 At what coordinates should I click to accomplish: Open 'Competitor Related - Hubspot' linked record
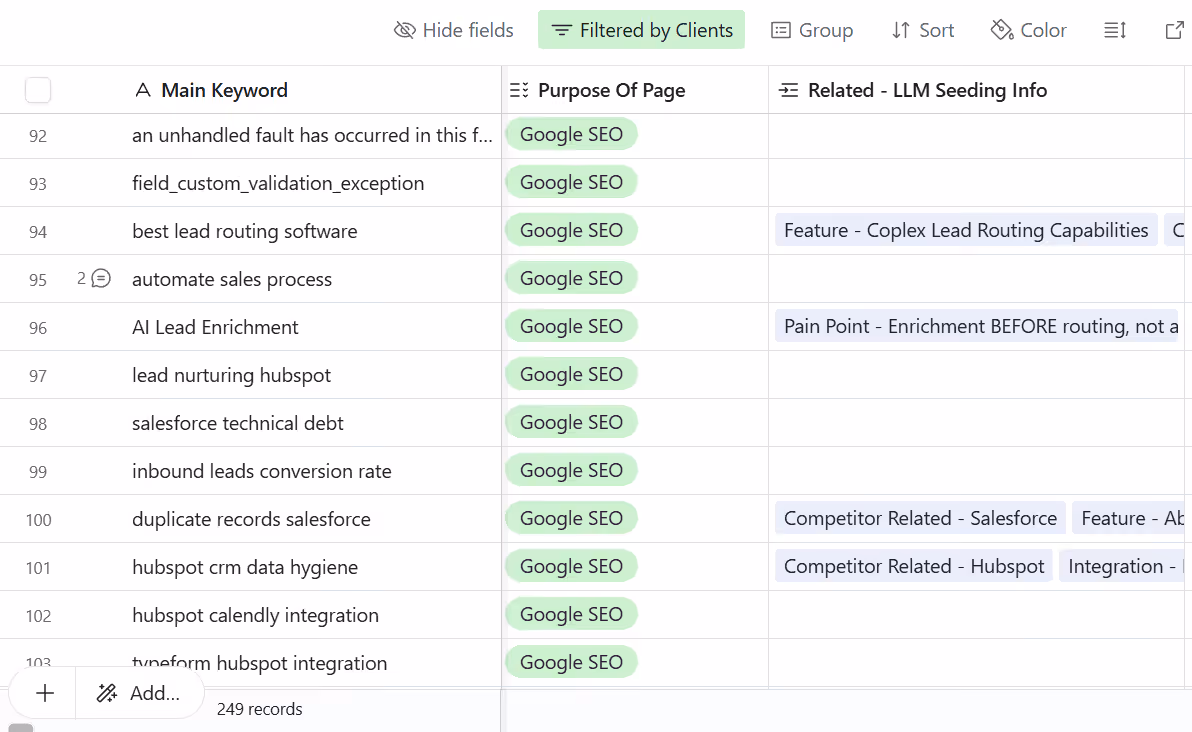tap(914, 566)
